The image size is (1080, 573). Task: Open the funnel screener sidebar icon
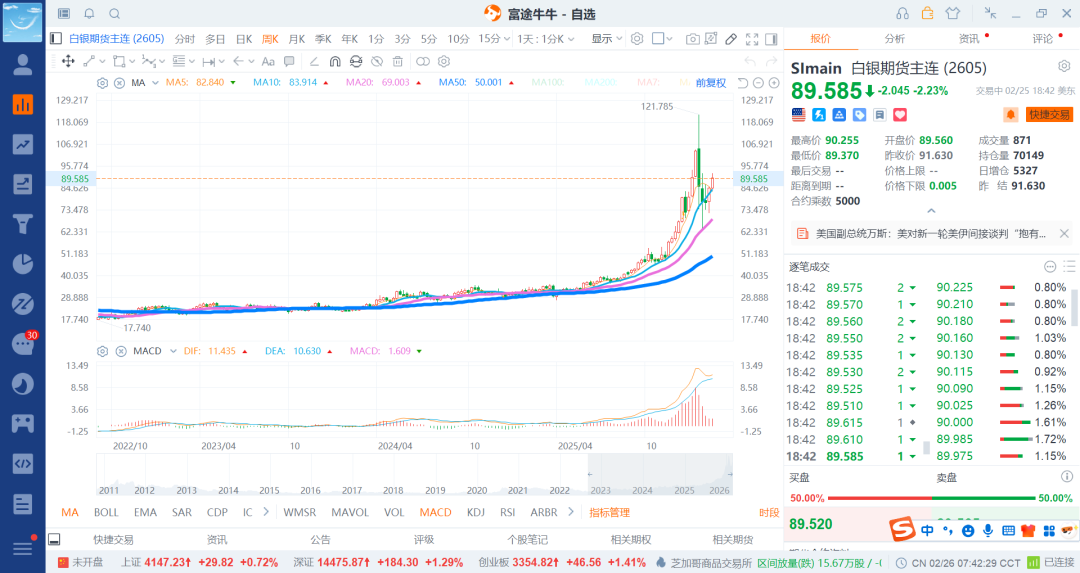(23, 224)
